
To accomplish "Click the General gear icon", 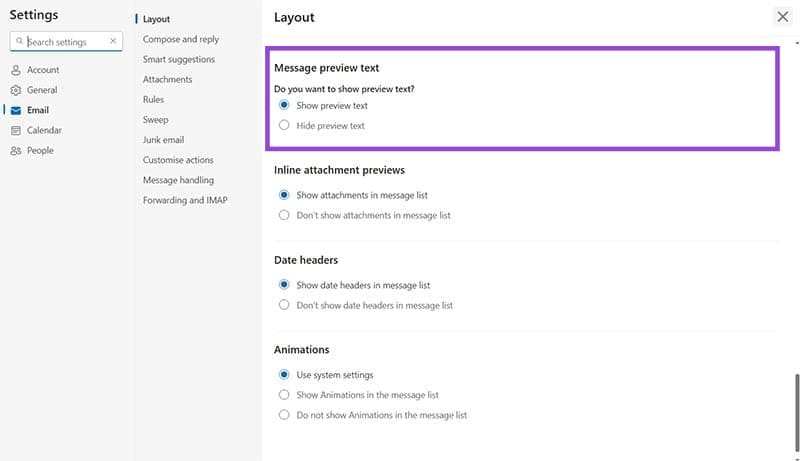I will (x=16, y=90).
